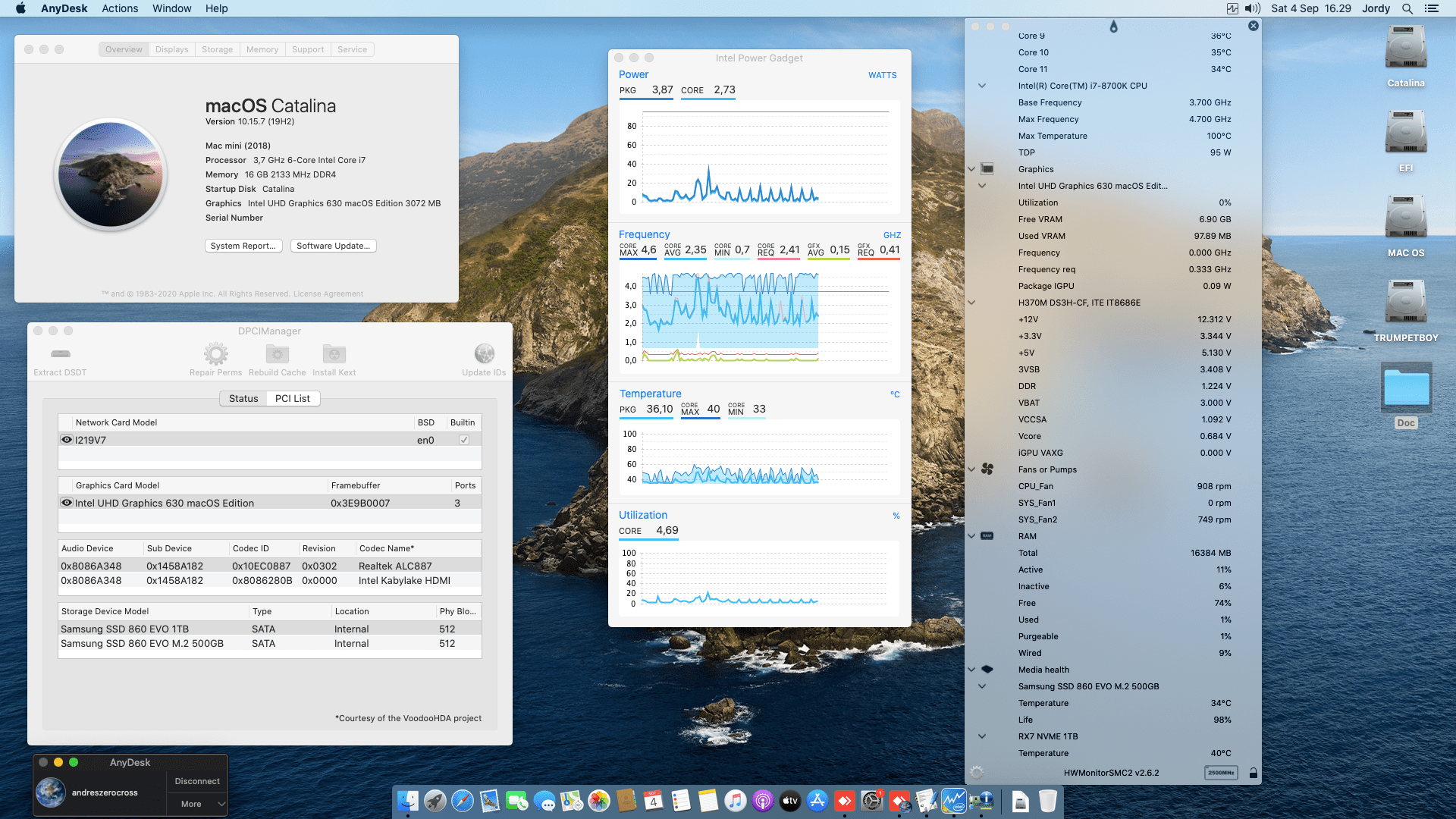Click the Framebuffer value 0x3E9B0007
The width and height of the screenshot is (1456, 819).
(360, 503)
